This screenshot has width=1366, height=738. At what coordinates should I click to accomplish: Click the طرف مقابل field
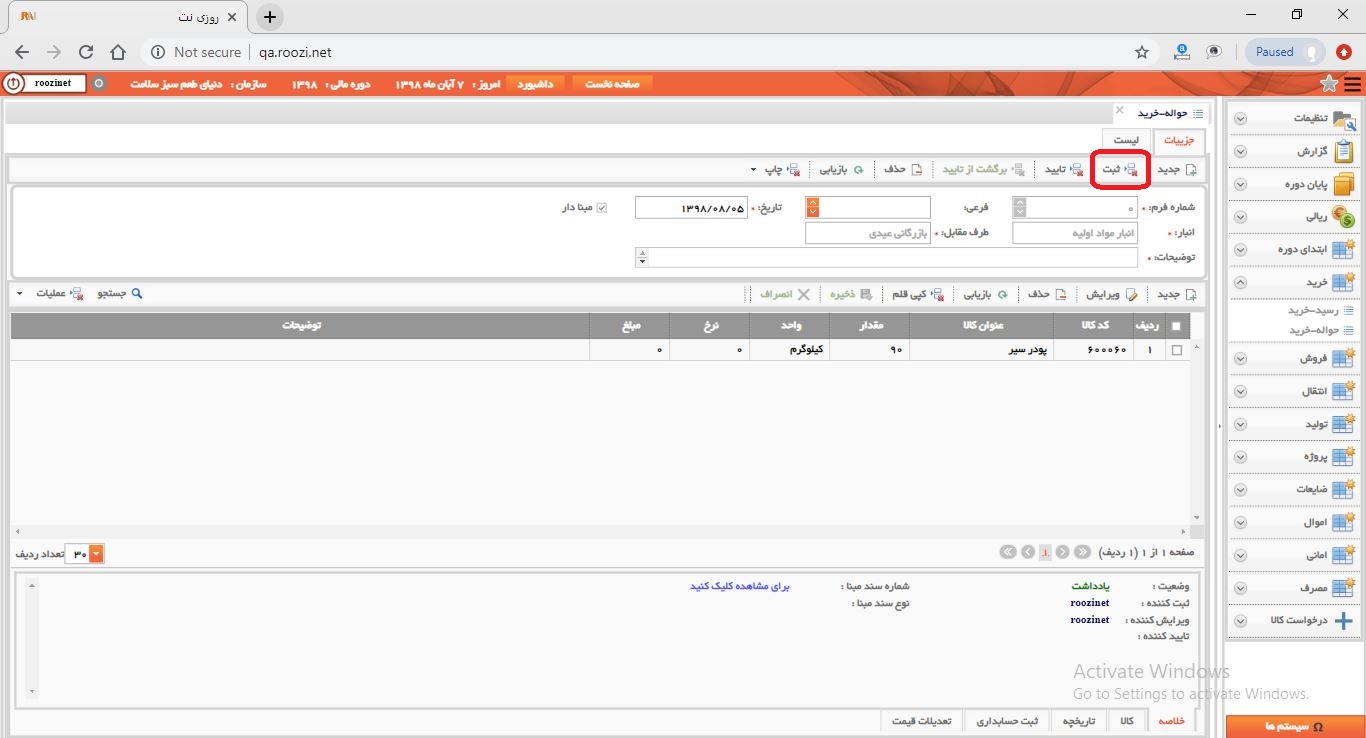point(868,233)
